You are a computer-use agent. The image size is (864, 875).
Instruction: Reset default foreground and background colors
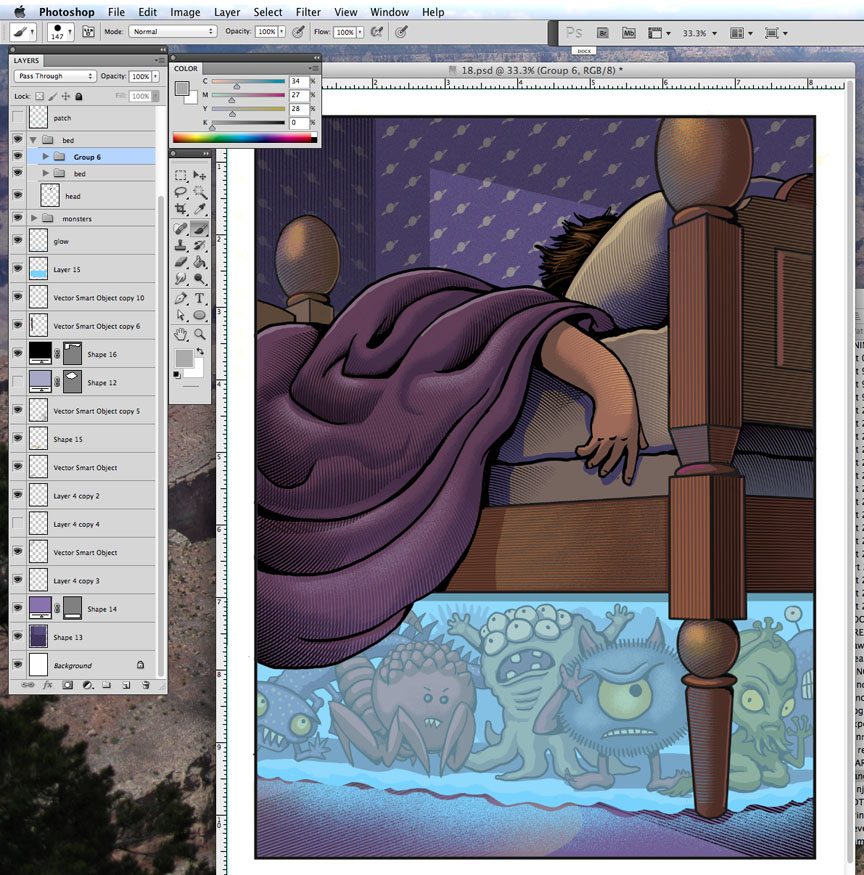pyautogui.click(x=177, y=374)
